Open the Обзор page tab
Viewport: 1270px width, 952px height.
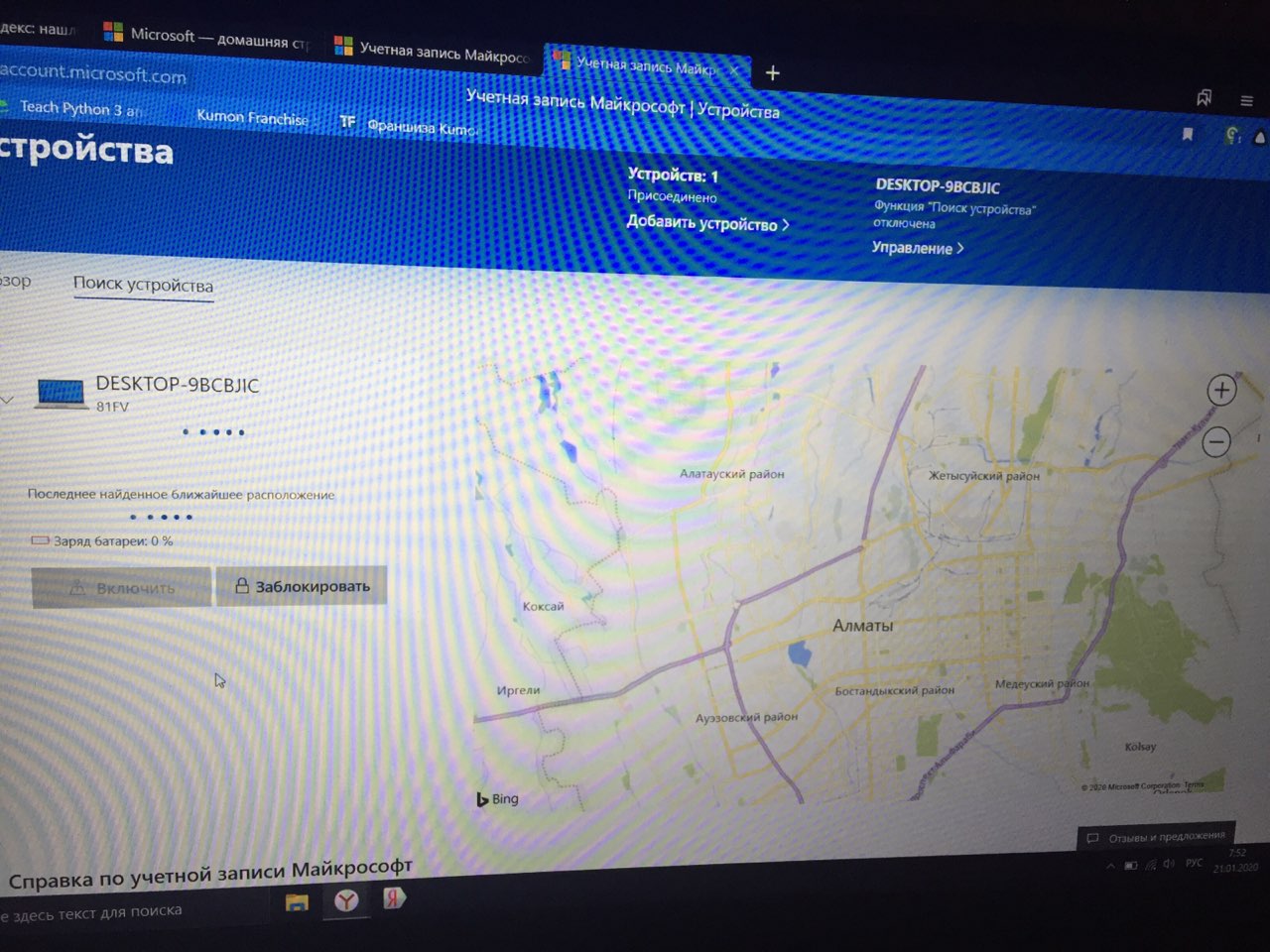[x=15, y=281]
